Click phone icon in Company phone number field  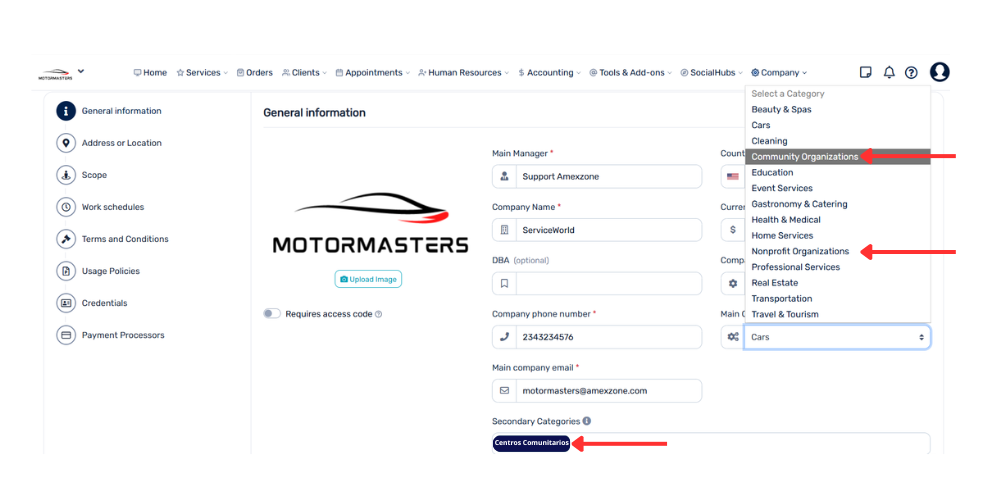[x=504, y=337]
